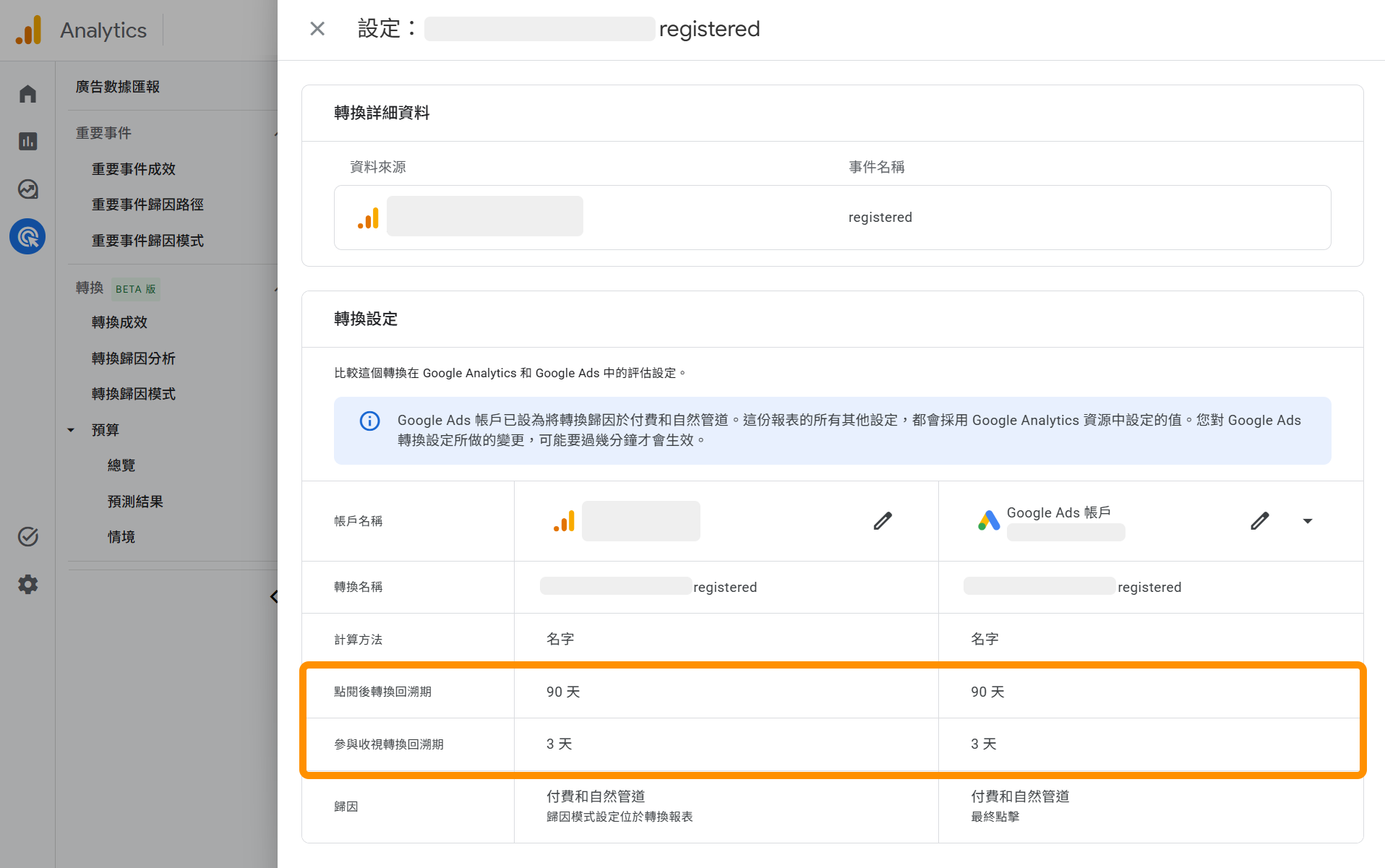Click Google Ads 3 天 engaged-view value
Image resolution: width=1385 pixels, height=868 pixels.
(x=983, y=744)
